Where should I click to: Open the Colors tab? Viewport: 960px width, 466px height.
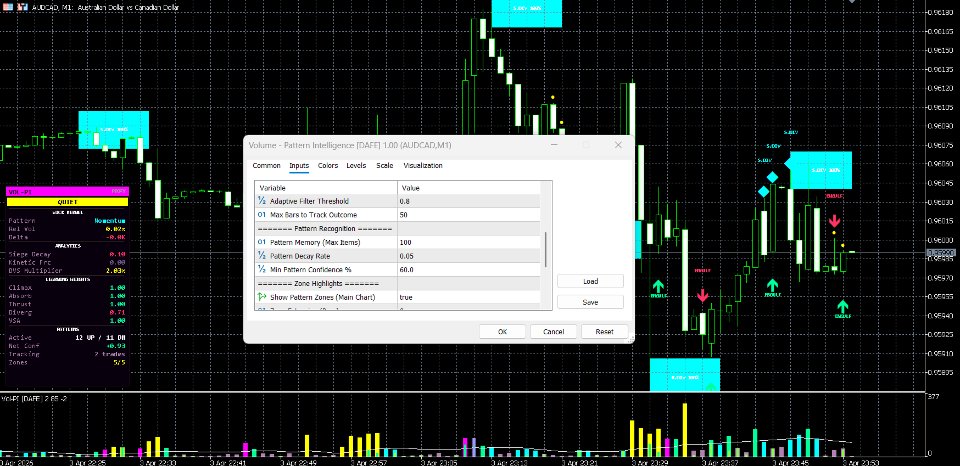[x=328, y=165]
